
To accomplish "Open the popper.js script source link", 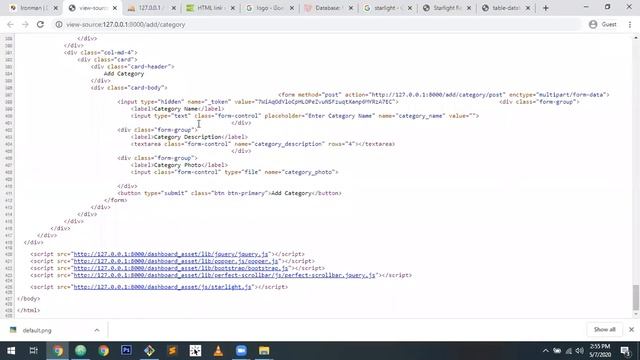I will coord(176,261).
